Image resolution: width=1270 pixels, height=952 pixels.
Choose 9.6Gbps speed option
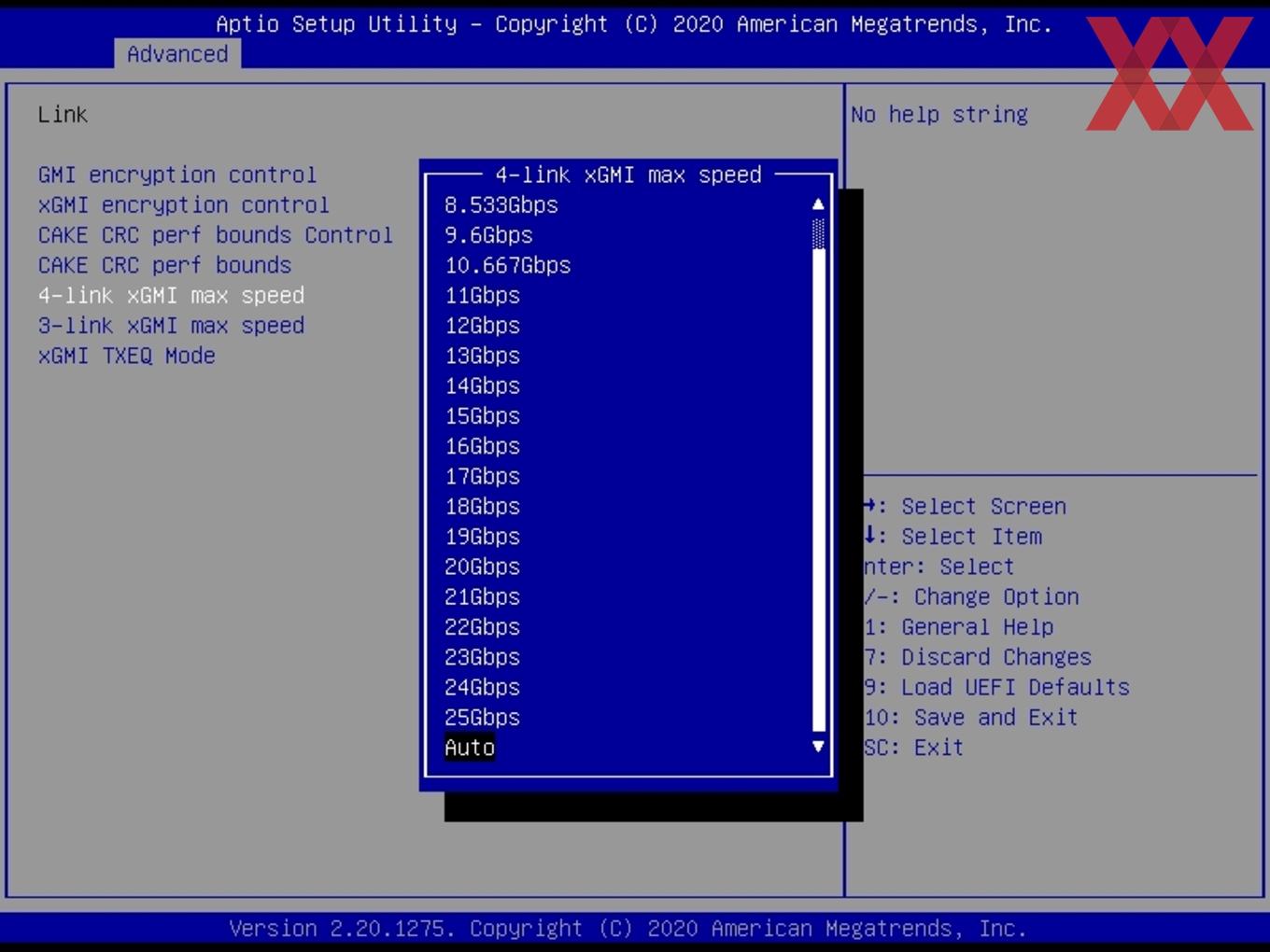(x=488, y=235)
